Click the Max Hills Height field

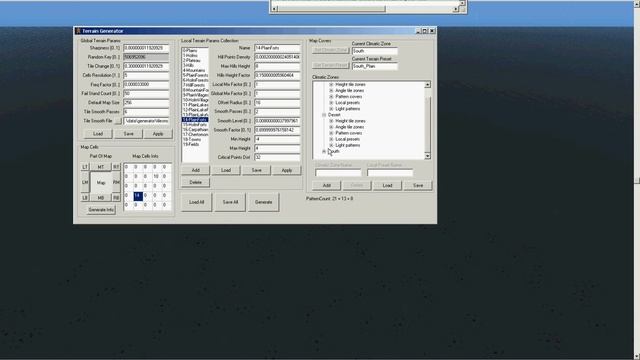[277, 66]
